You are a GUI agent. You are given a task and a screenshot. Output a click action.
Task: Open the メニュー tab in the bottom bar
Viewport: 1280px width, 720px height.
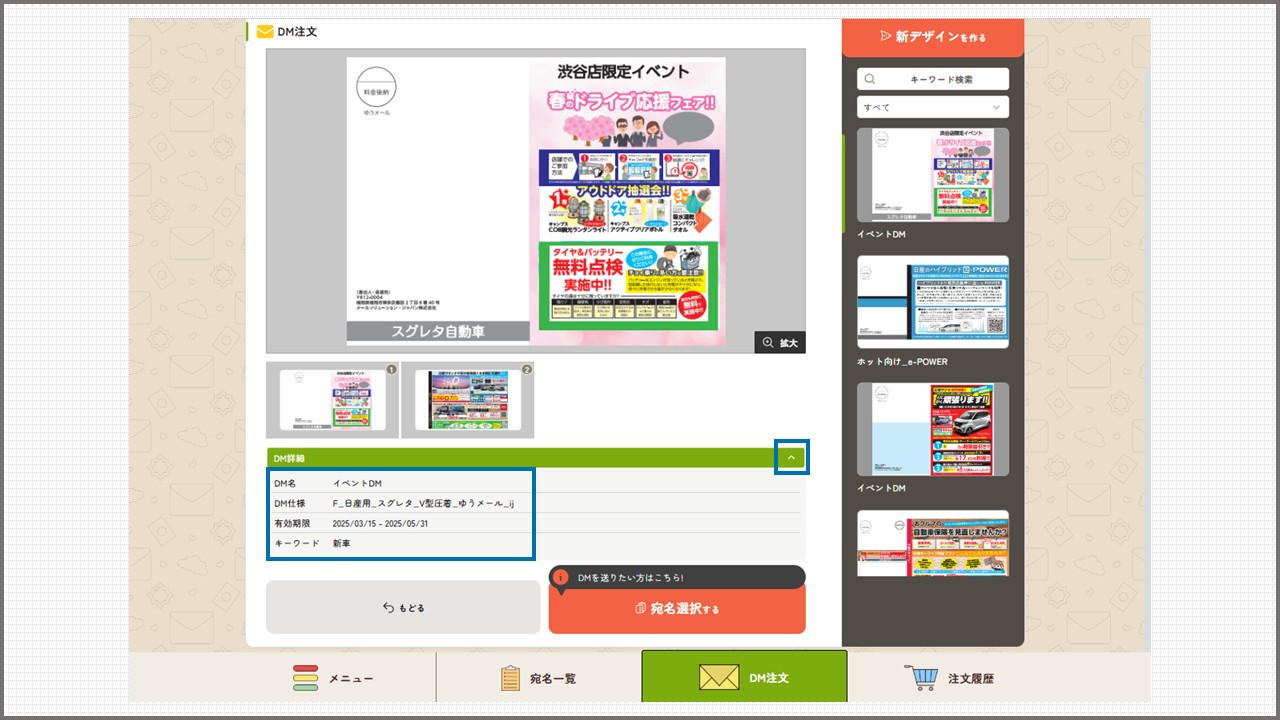point(333,678)
